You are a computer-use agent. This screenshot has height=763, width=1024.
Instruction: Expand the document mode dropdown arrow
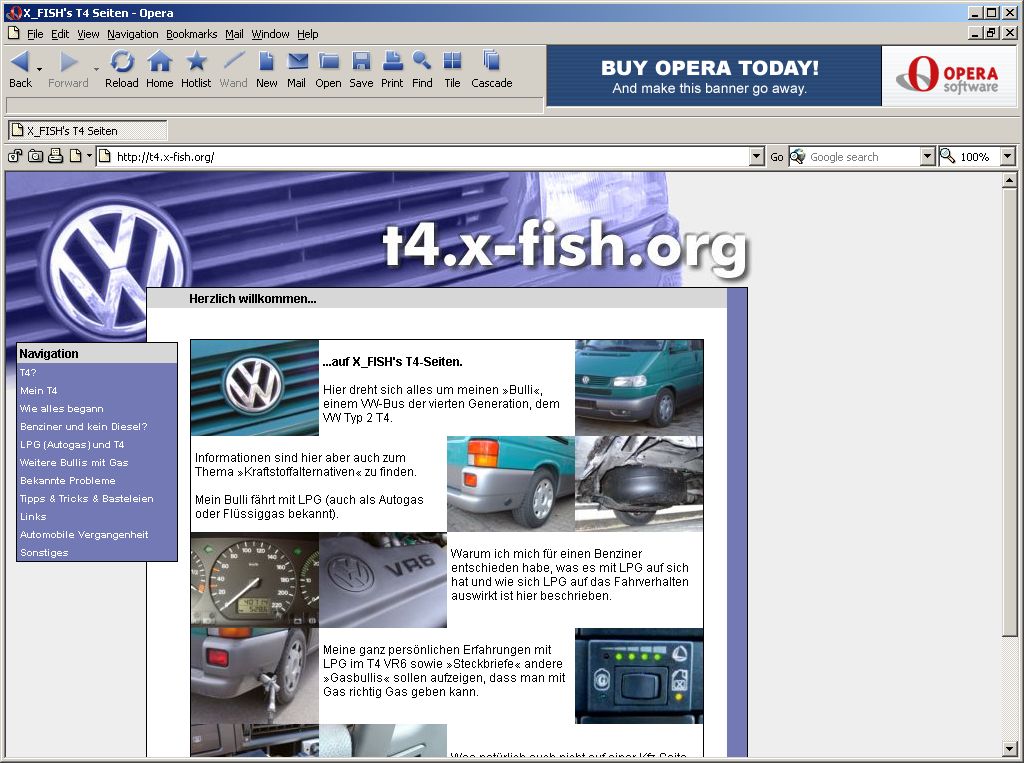89,156
